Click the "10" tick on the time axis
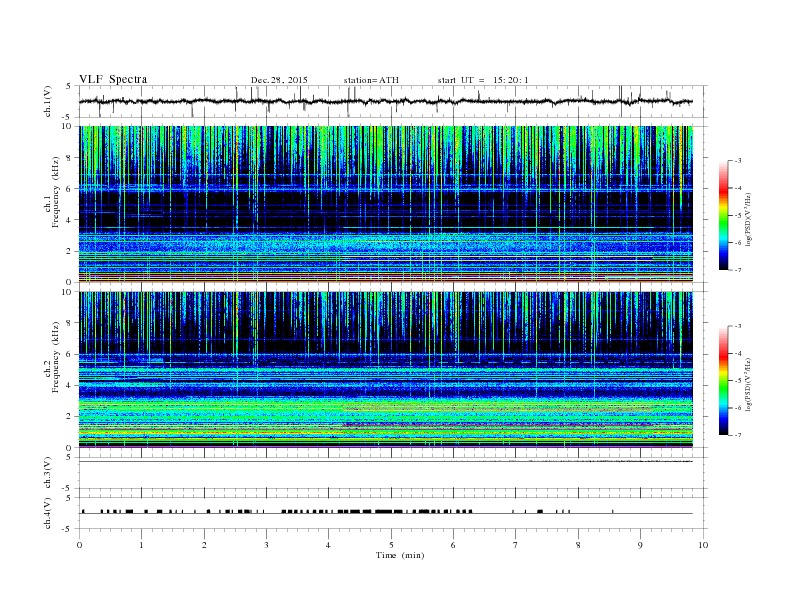 [x=703, y=545]
